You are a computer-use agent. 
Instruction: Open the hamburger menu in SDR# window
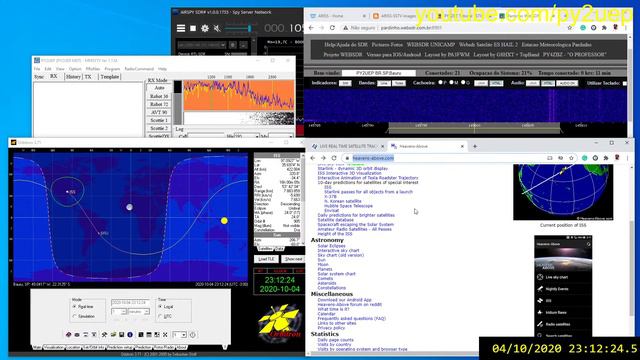pyautogui.click(x=181, y=28)
